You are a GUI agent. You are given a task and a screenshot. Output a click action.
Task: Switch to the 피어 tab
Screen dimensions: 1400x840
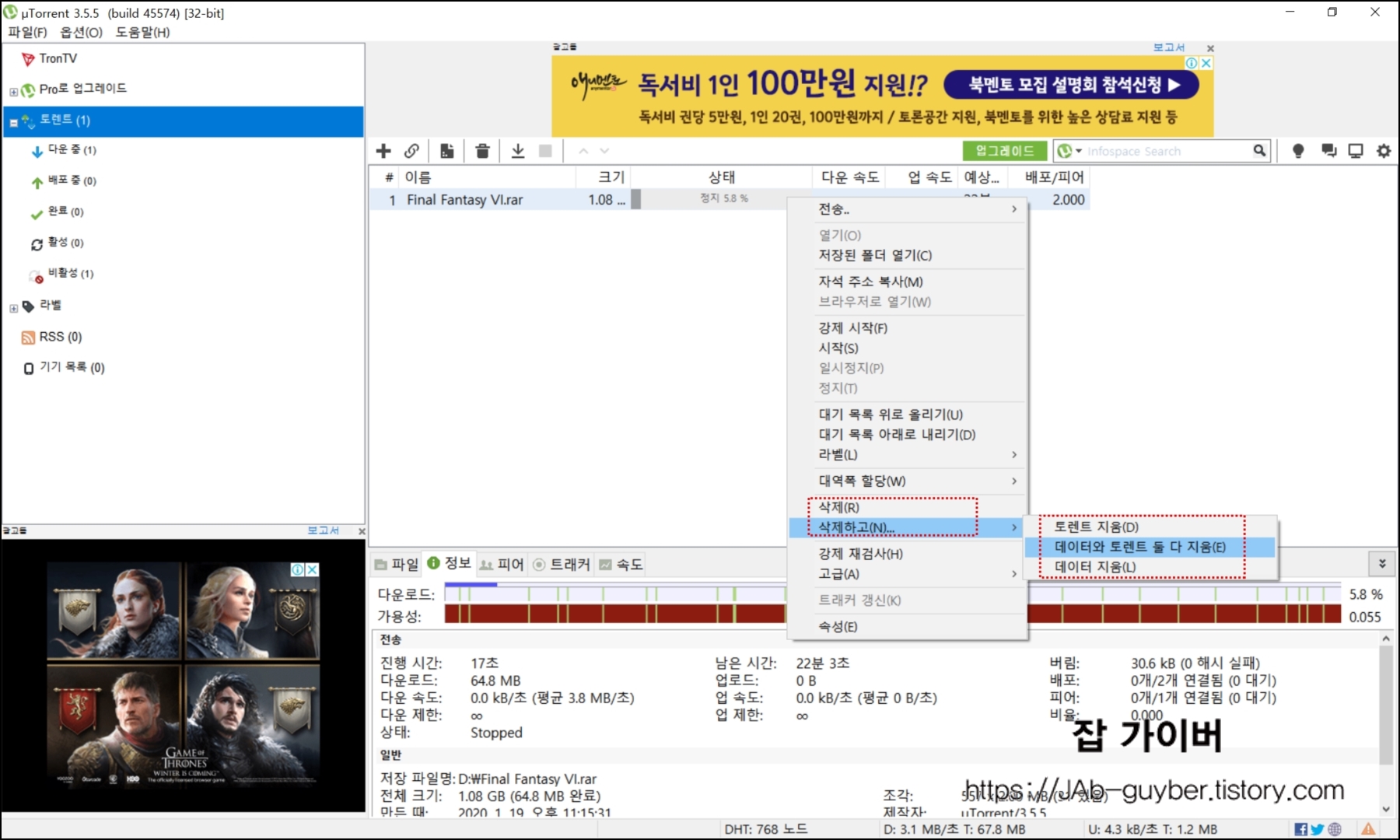pyautogui.click(x=502, y=565)
